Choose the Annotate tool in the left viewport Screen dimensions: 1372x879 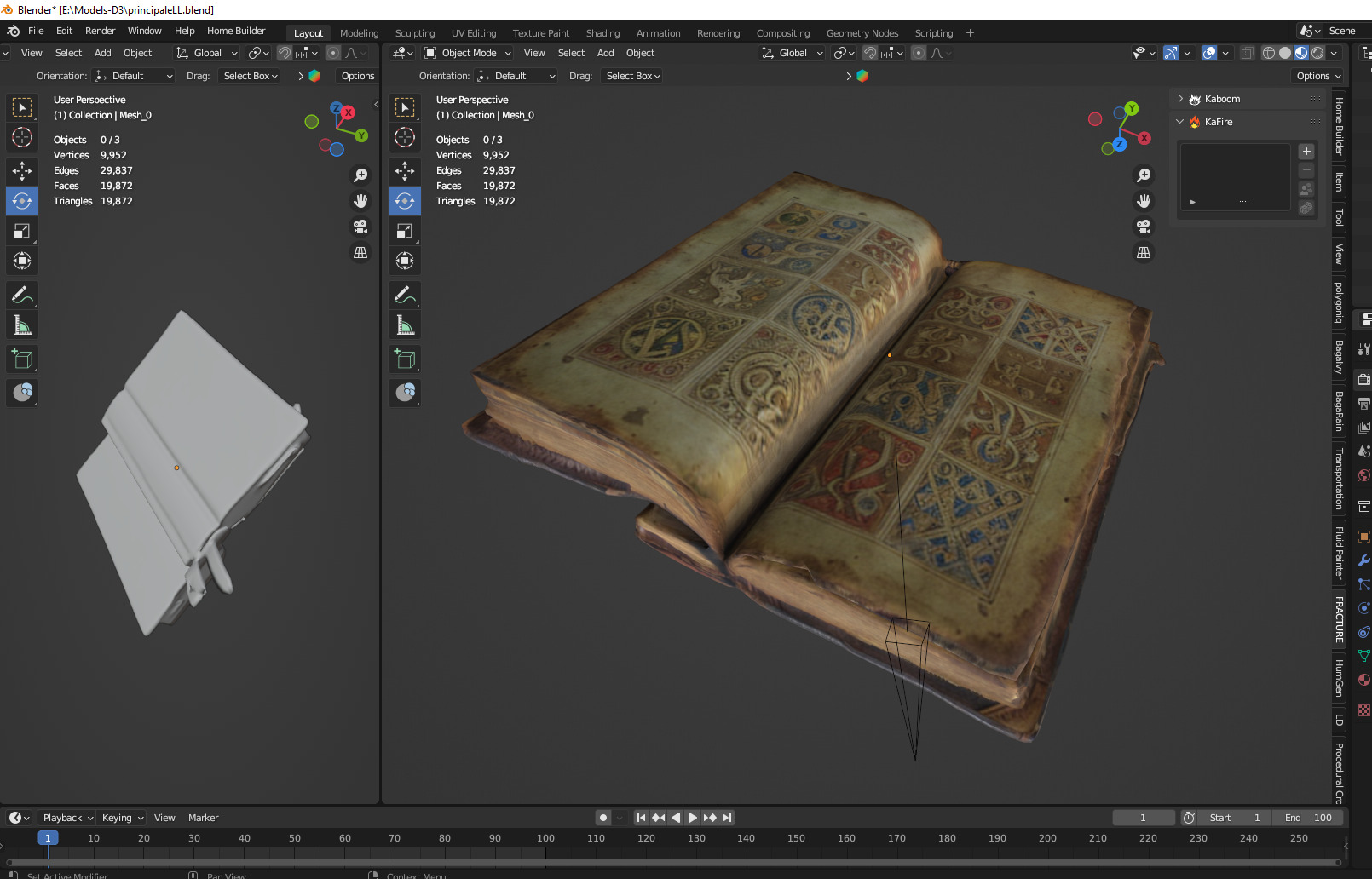[x=22, y=296]
